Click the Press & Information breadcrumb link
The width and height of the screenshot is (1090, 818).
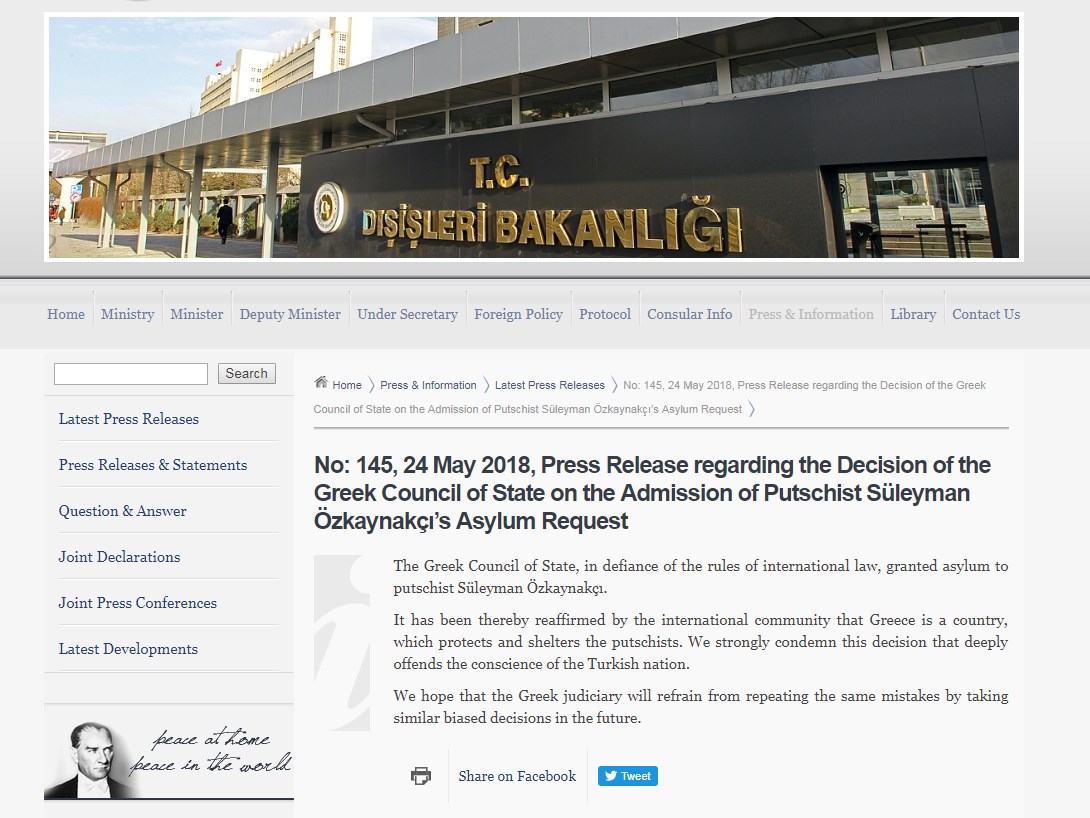[428, 385]
